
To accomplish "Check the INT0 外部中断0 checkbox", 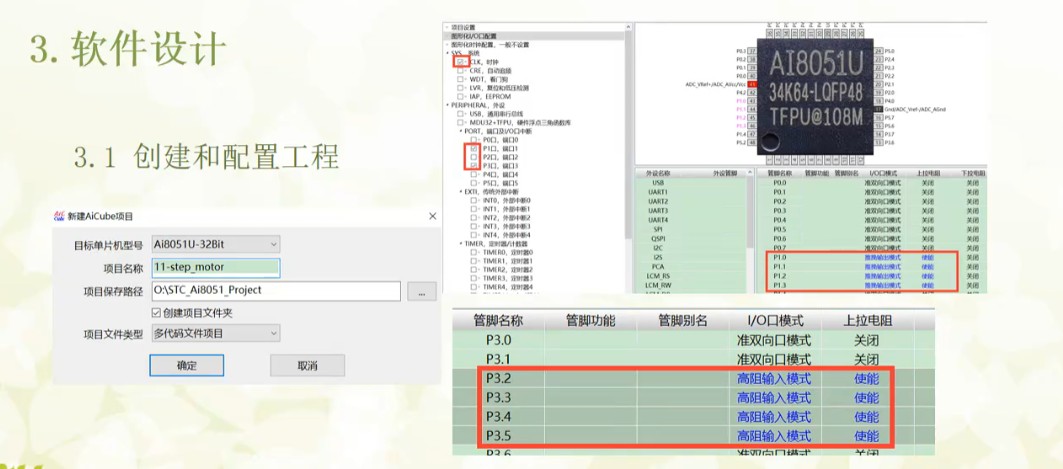I will (x=474, y=201).
